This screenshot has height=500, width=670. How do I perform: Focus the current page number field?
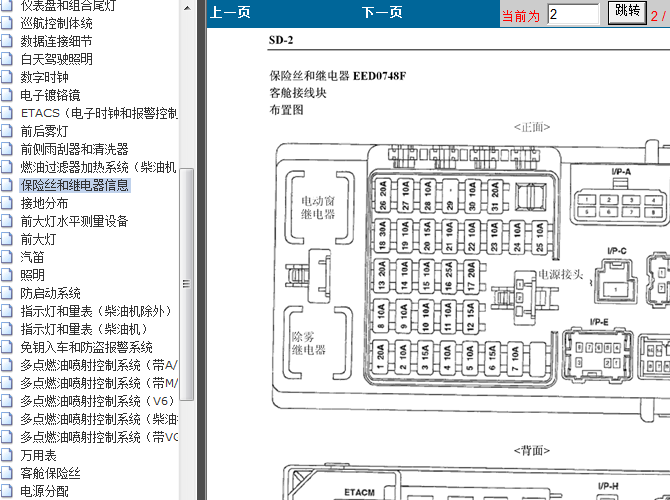tap(573, 14)
